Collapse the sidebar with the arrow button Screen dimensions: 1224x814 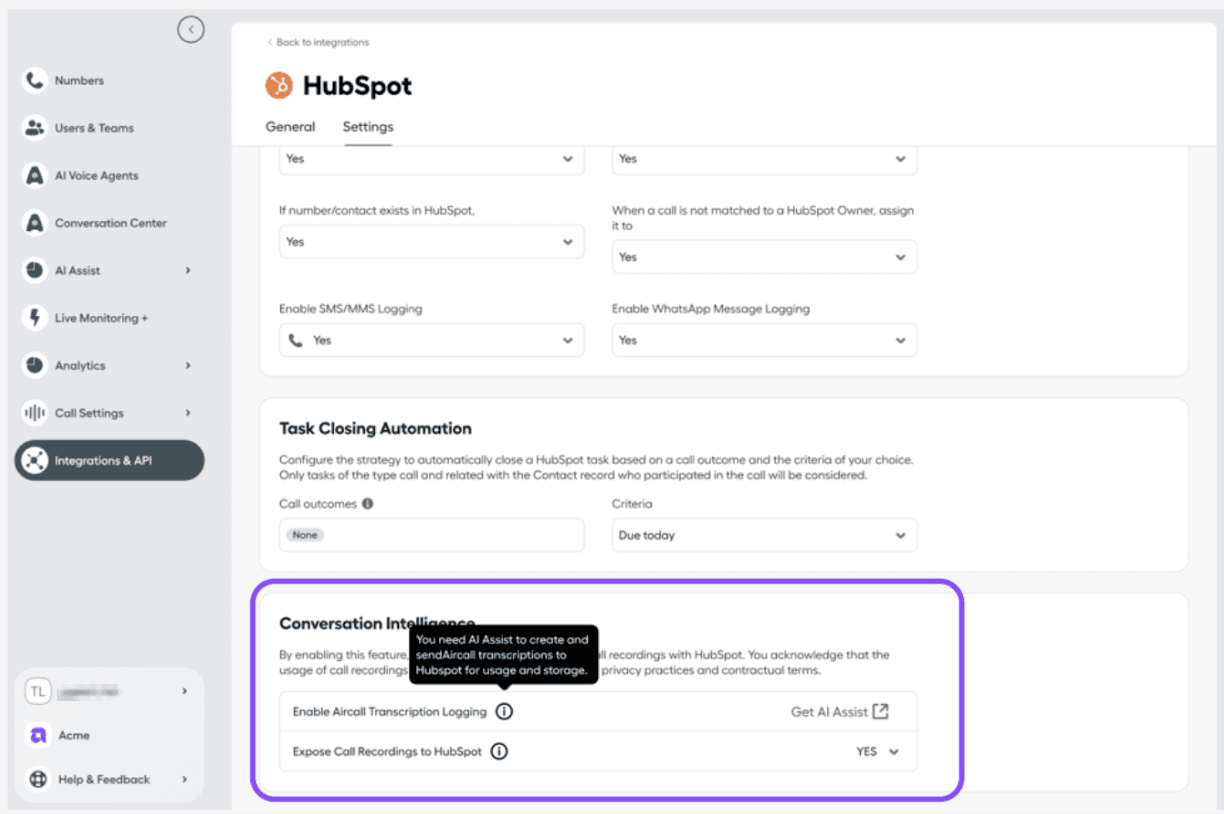pyautogui.click(x=191, y=30)
